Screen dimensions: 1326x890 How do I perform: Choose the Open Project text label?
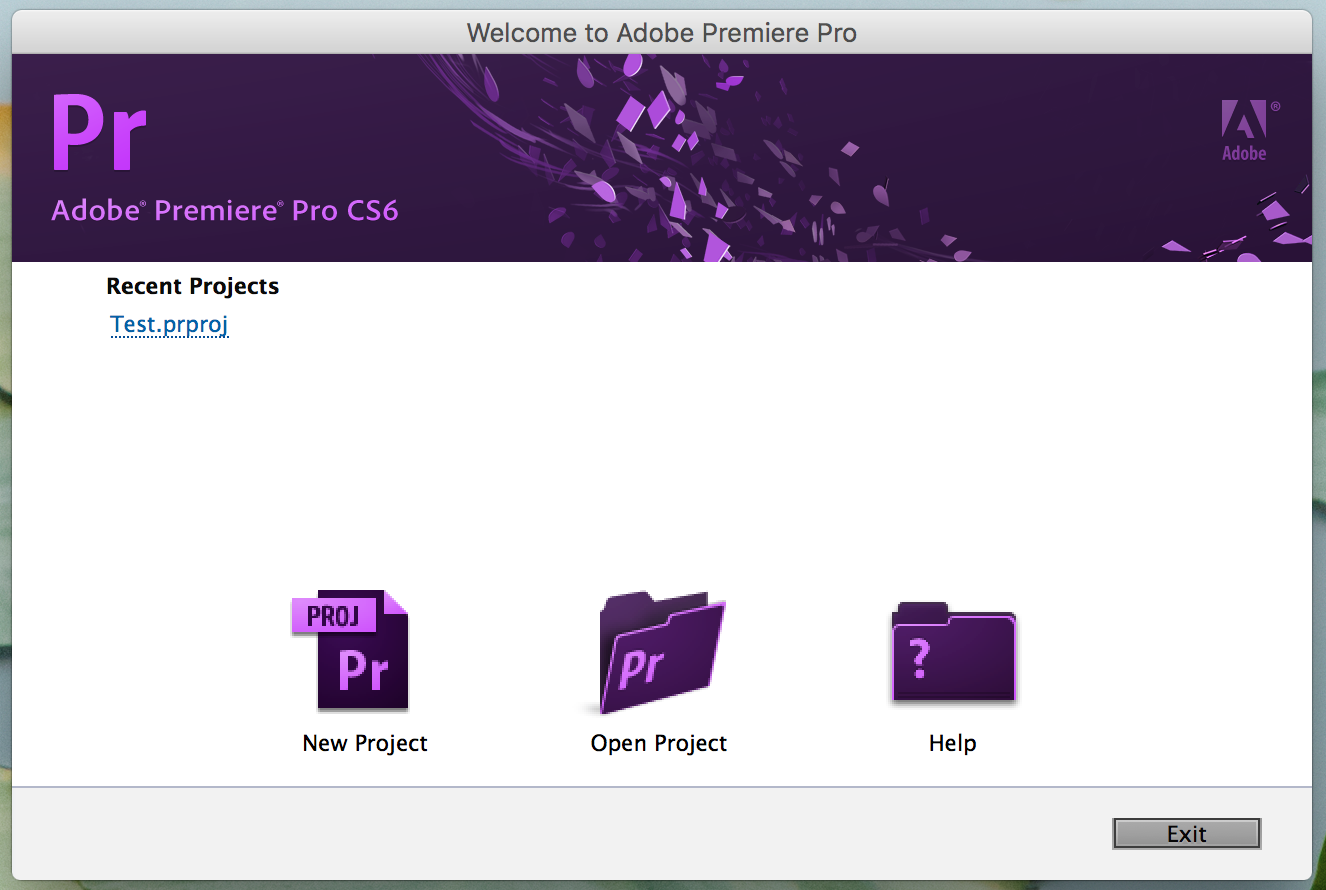pos(659,743)
